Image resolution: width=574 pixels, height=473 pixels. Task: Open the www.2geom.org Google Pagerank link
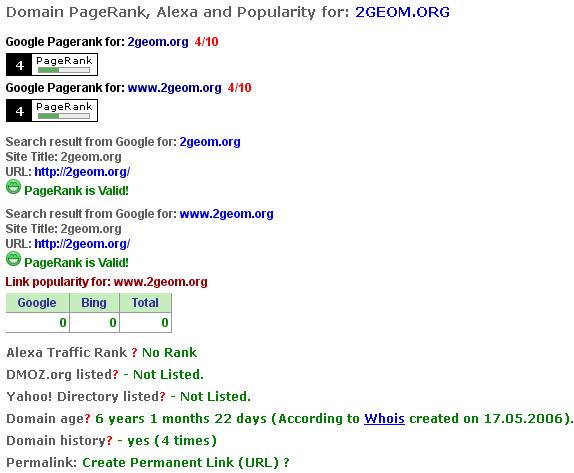pos(174,88)
